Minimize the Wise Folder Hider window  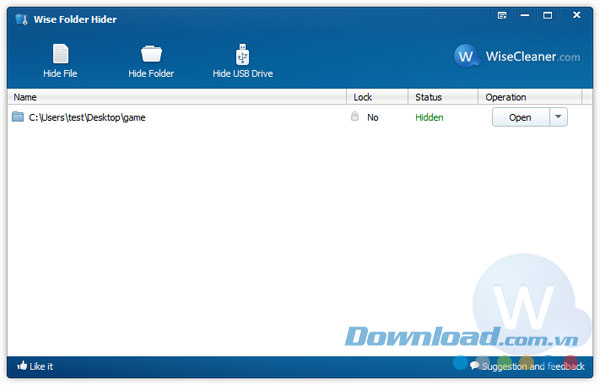[x=525, y=15]
